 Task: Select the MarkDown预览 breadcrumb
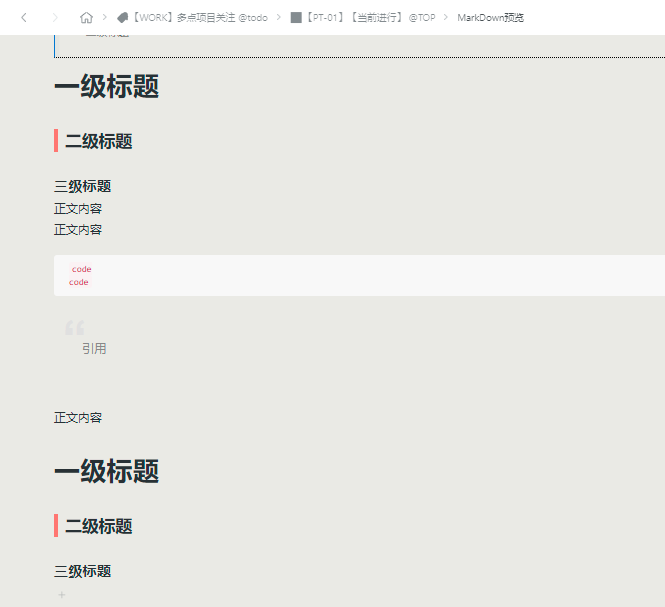[491, 17]
